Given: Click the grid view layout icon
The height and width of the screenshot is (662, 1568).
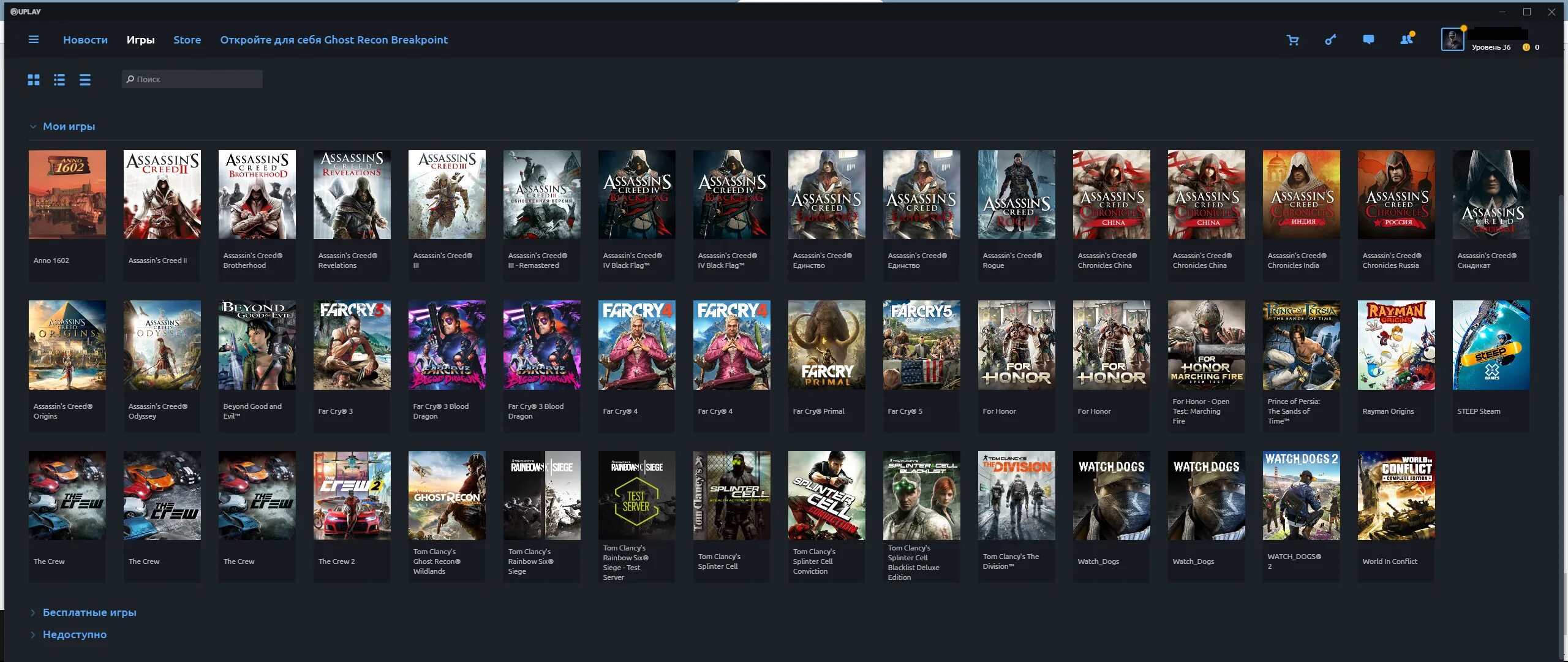Looking at the screenshot, I should 34,79.
